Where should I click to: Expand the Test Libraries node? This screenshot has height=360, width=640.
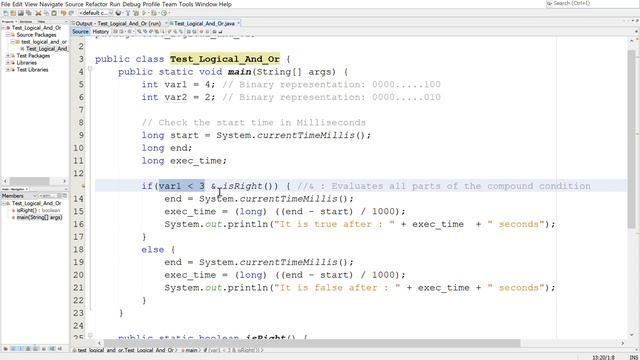[x=8, y=69]
